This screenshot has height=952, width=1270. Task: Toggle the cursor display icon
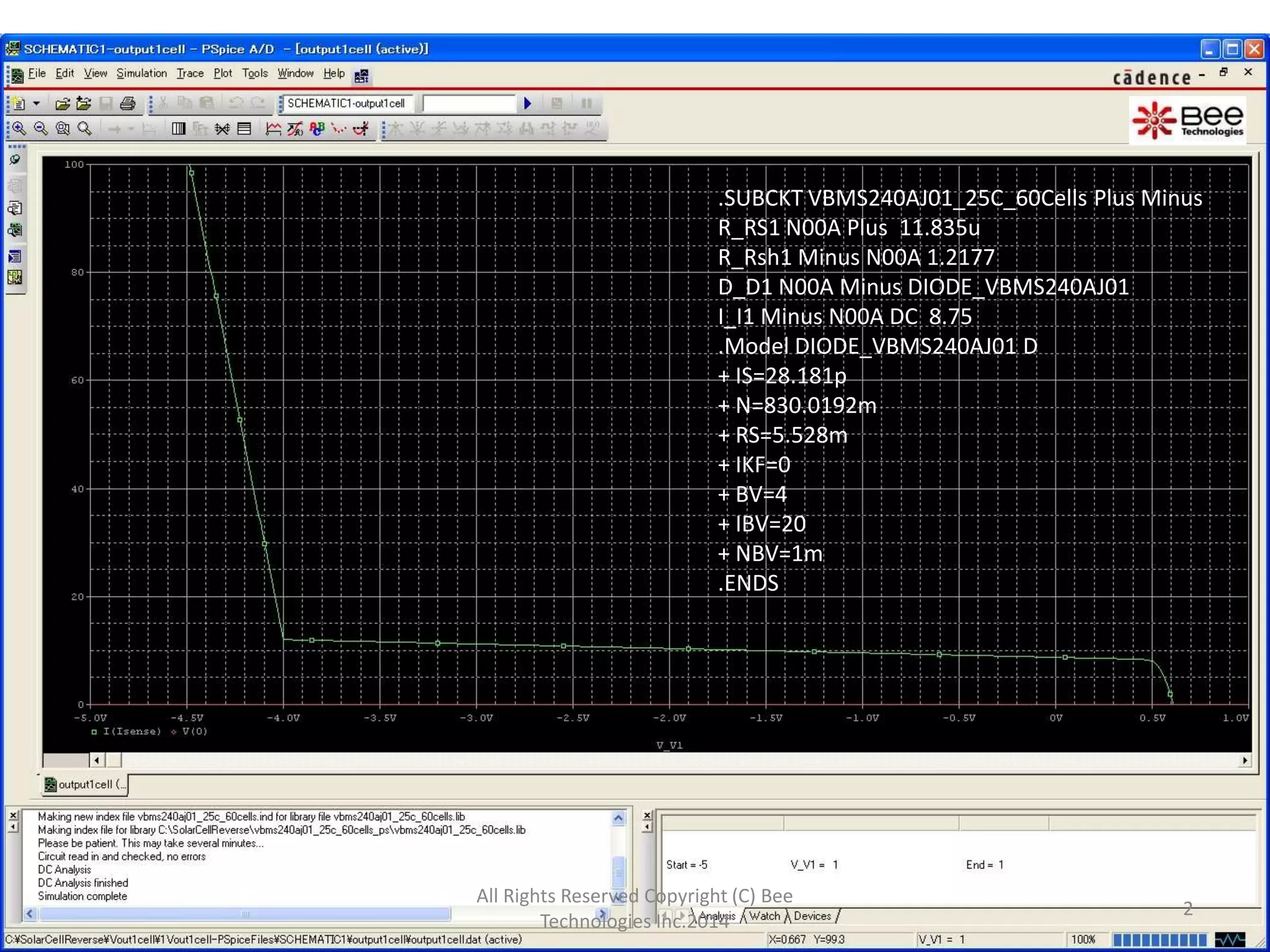click(x=361, y=128)
